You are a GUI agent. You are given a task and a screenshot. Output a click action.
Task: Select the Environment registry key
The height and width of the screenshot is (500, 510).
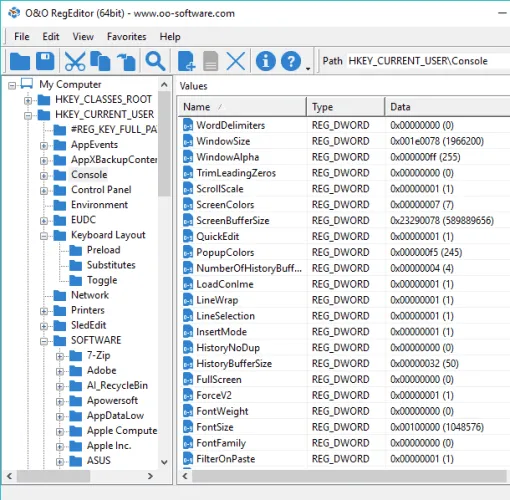pos(99,205)
